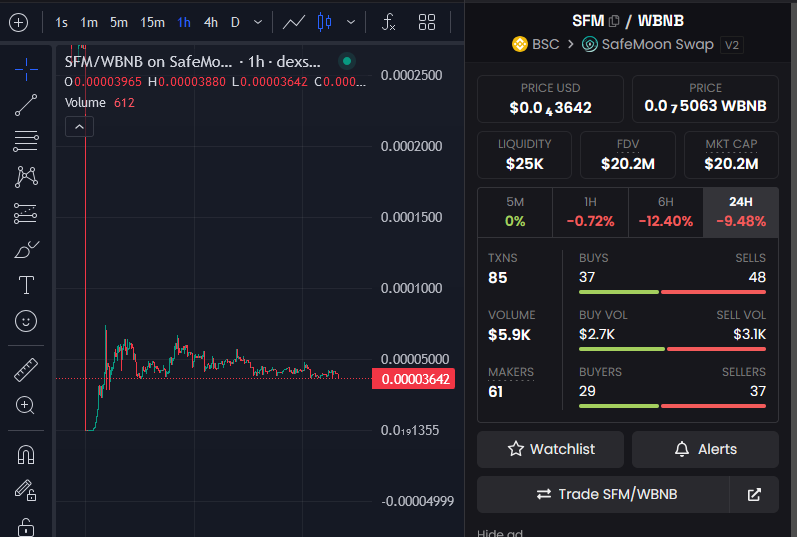Set the 1h timeframe
Viewport: 797px width, 537px height.
(184, 22)
